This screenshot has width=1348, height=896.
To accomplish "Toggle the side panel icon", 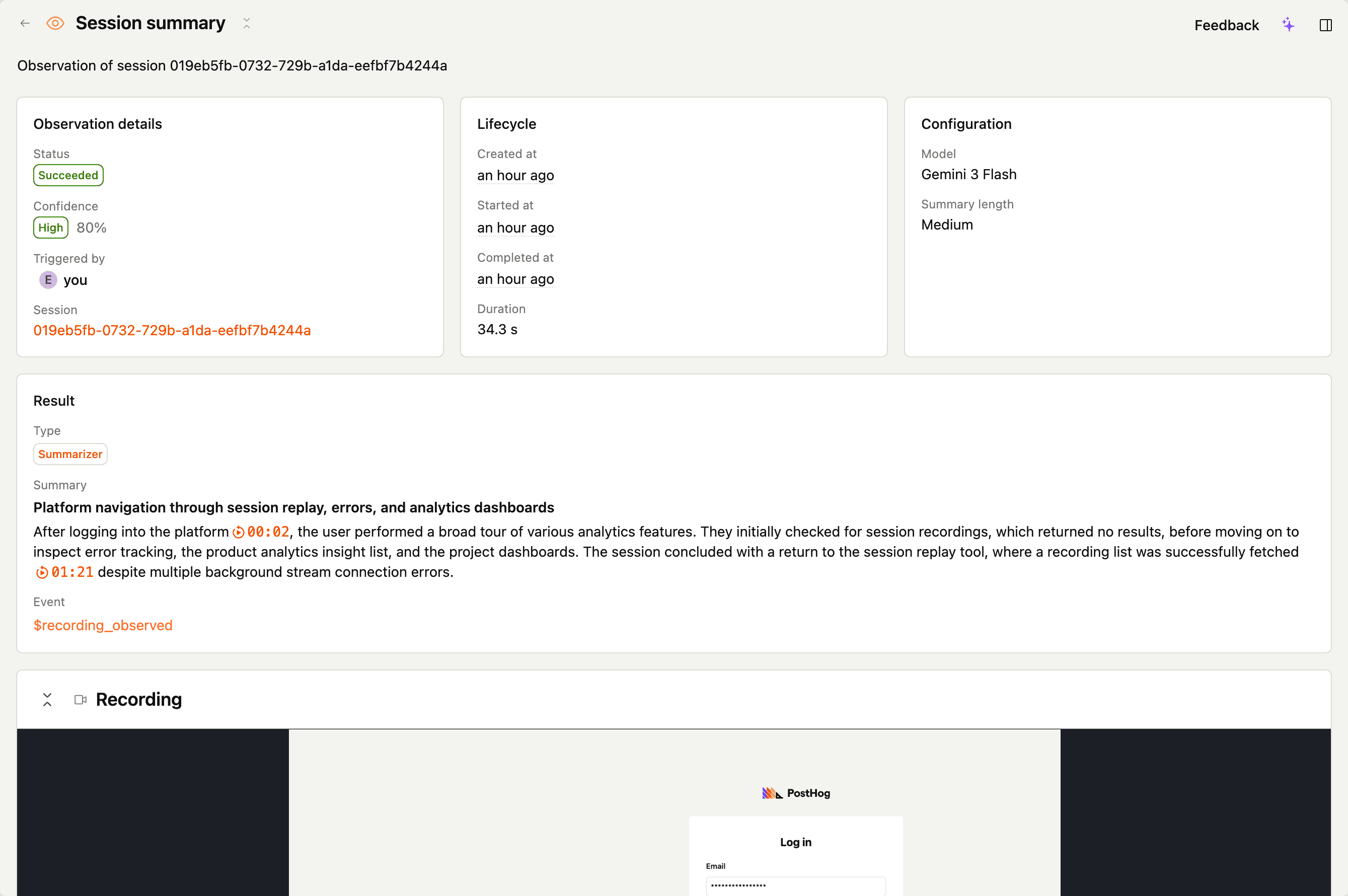I will tap(1326, 25).
